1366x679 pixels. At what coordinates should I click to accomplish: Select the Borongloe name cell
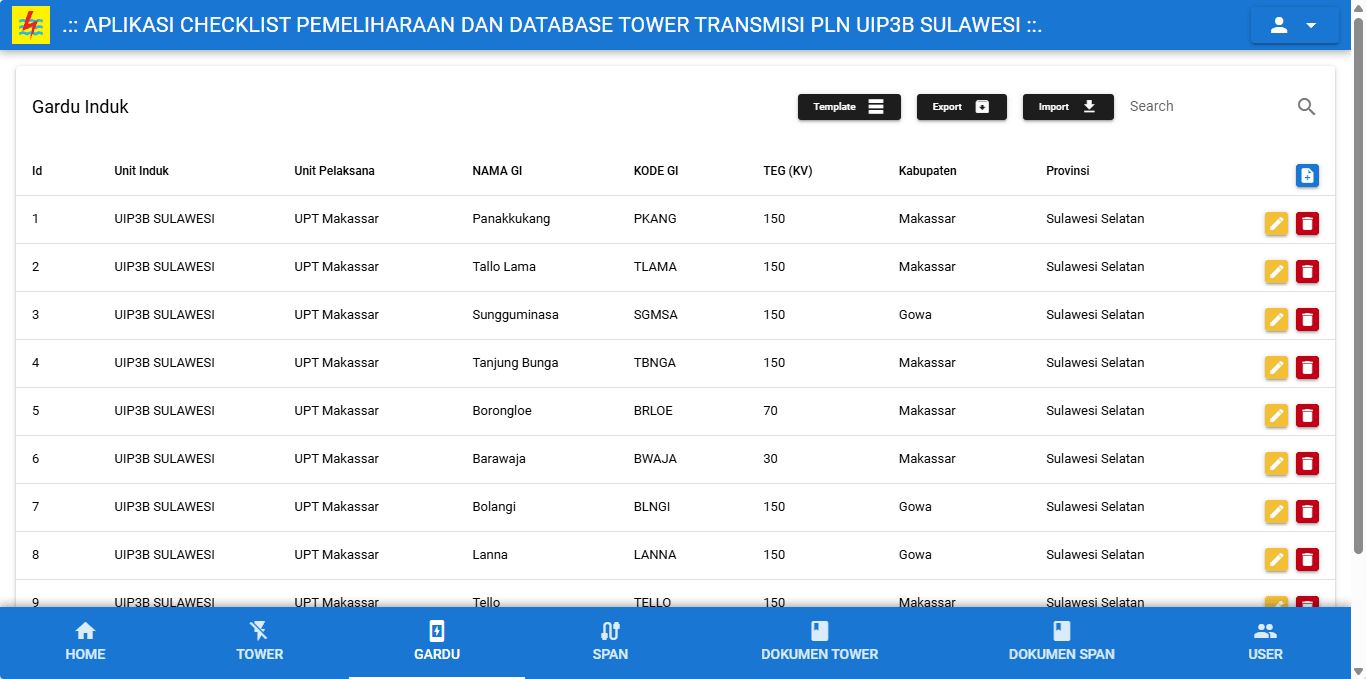502,411
